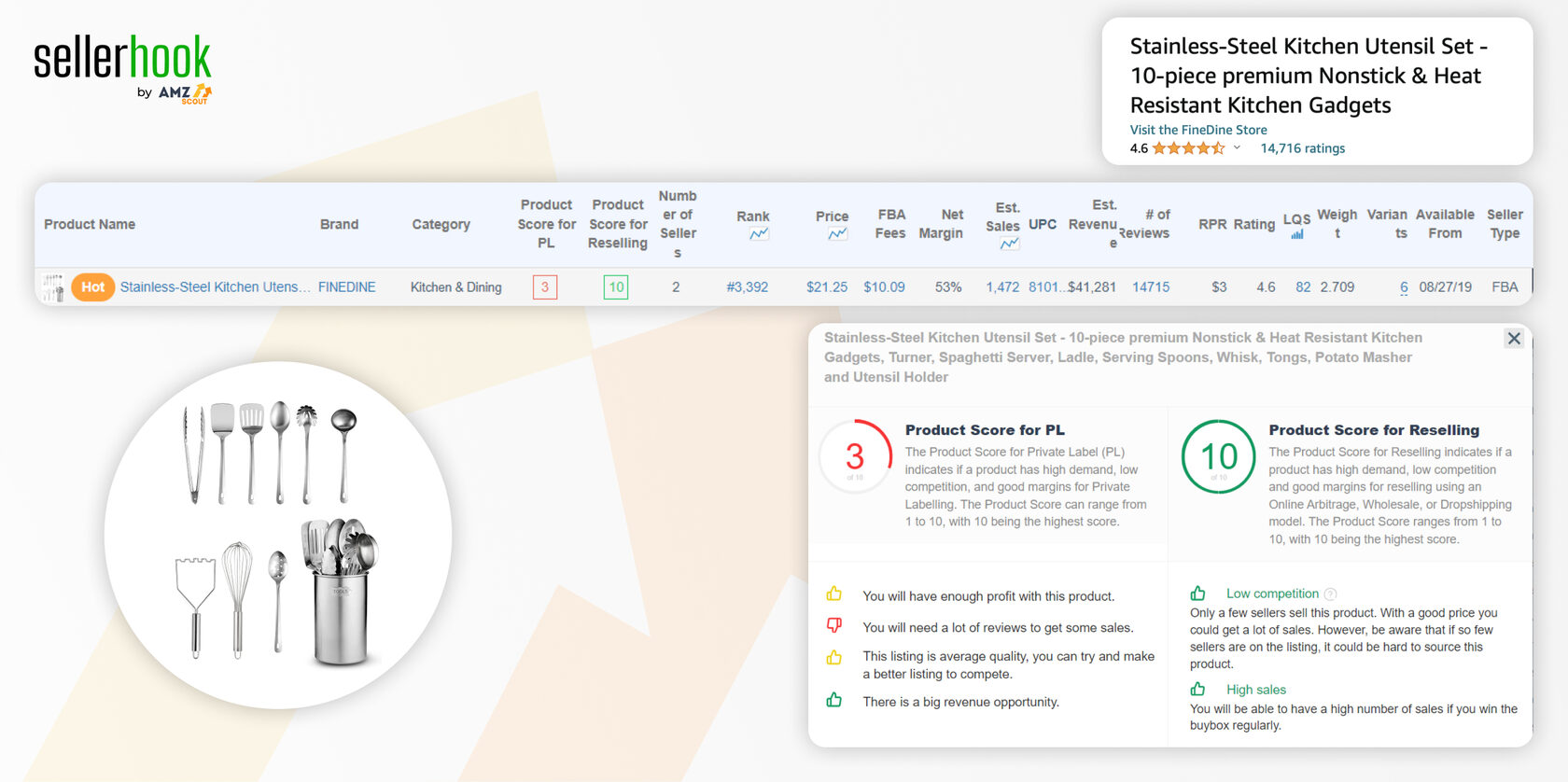1568x782 pixels.
Task: Click the red thumbs-down reviews icon
Action: coord(834,625)
